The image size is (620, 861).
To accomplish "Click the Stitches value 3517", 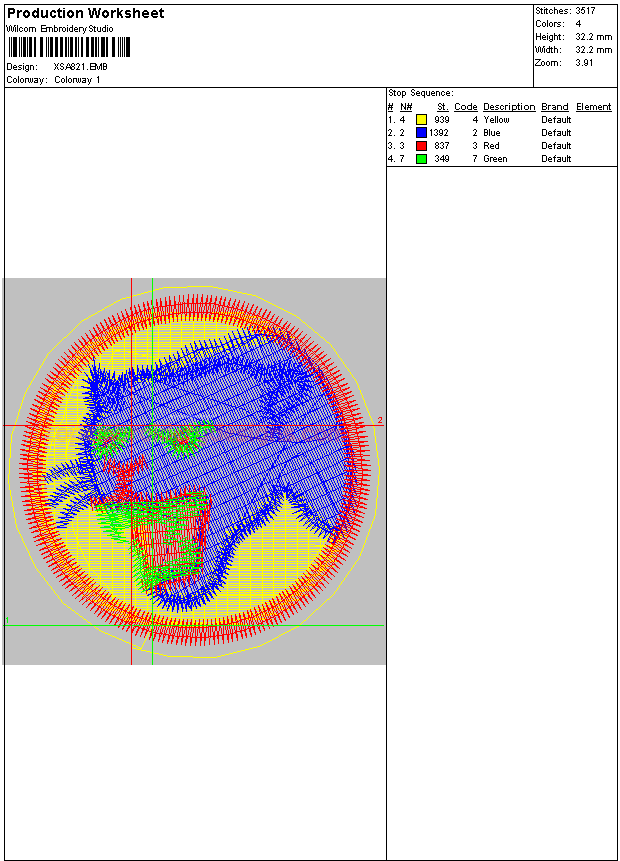I will coord(585,10).
